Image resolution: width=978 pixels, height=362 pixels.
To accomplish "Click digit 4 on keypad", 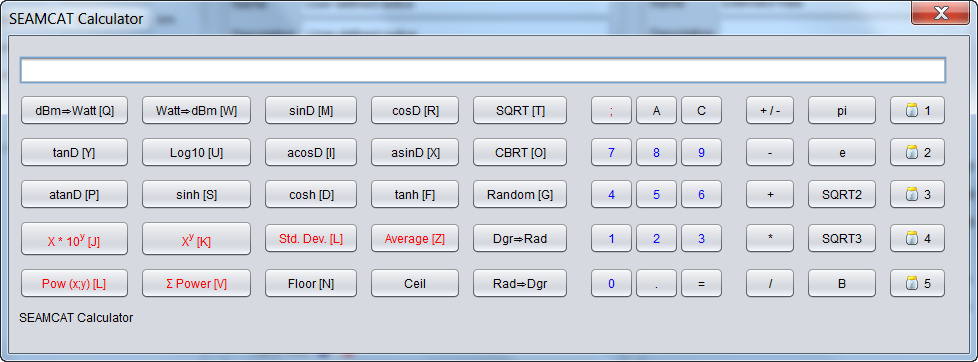I will [611, 194].
